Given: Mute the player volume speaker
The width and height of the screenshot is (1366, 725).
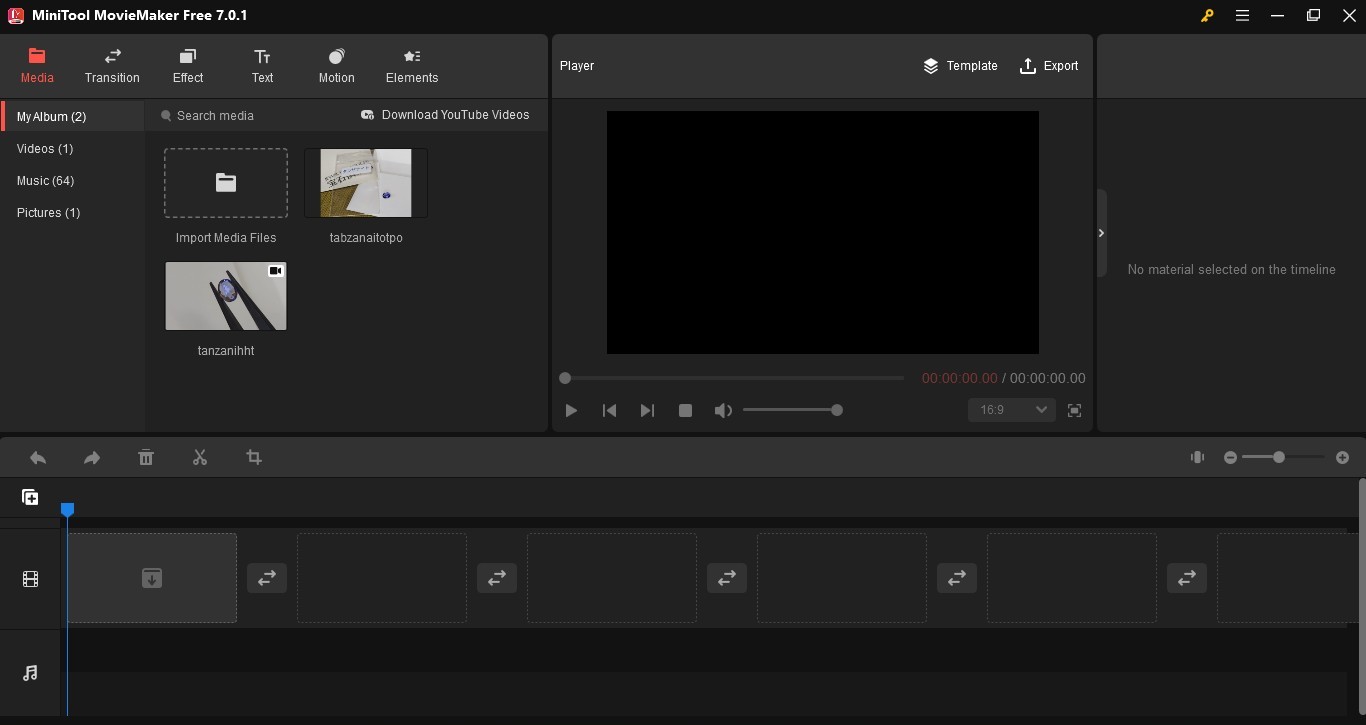Looking at the screenshot, I should 723,410.
